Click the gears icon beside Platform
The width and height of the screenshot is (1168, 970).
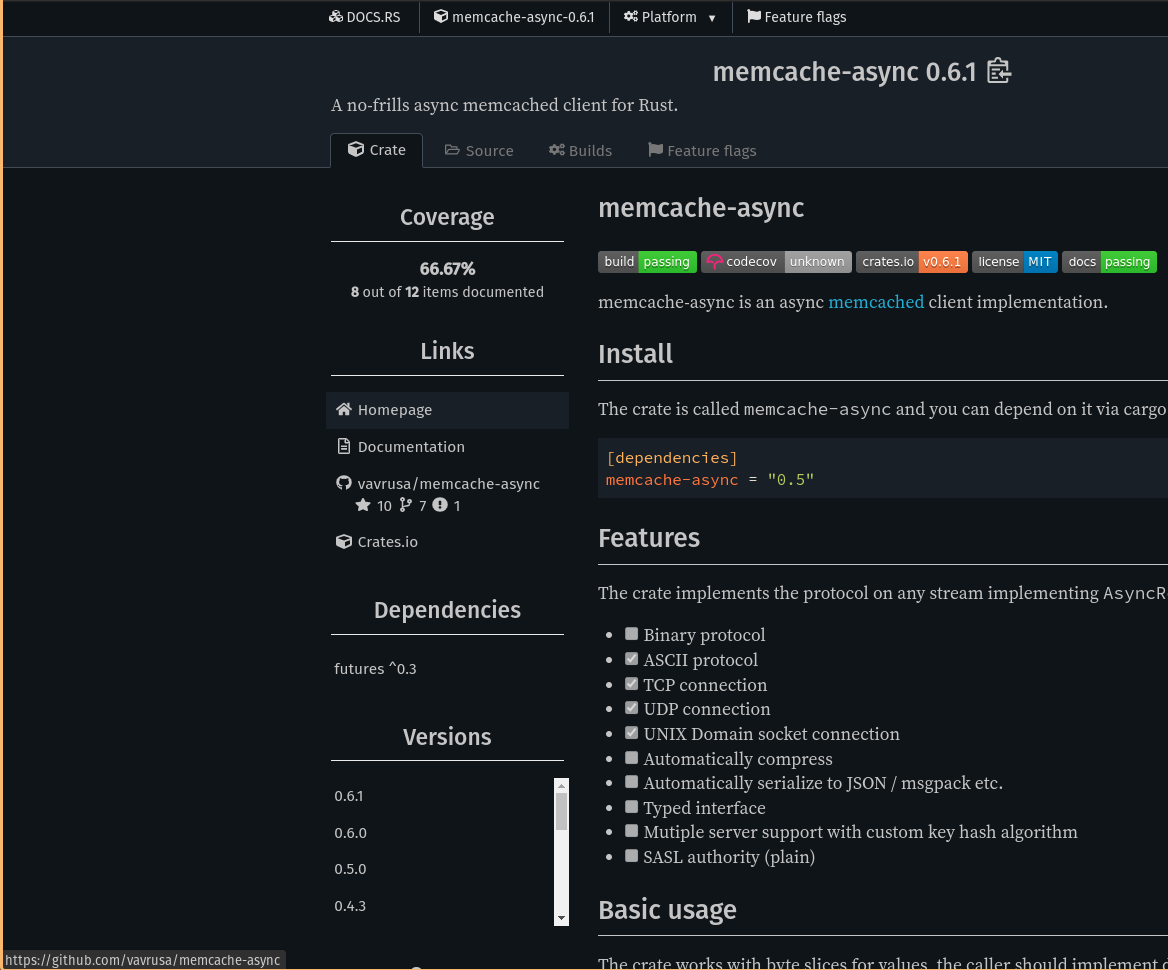631,16
